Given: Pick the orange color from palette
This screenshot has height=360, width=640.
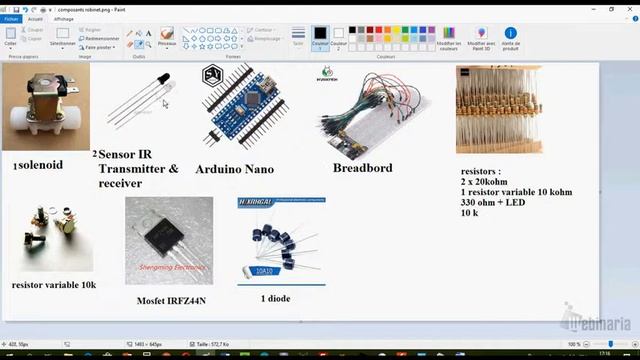Looking at the screenshot, I should click(x=388, y=30).
